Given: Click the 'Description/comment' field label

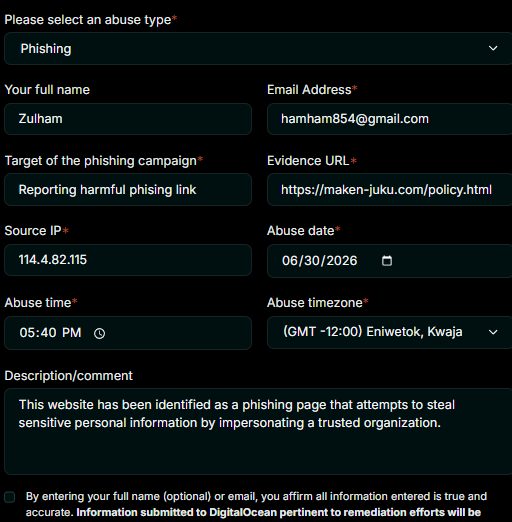Looking at the screenshot, I should (x=68, y=376).
